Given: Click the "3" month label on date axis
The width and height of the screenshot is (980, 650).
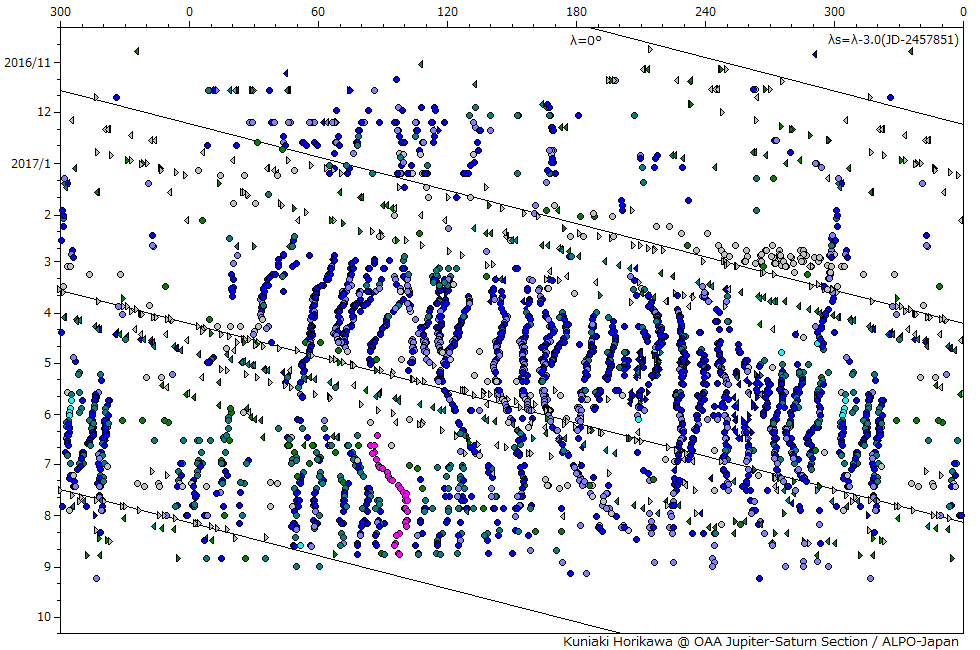Looking at the screenshot, I should [x=48, y=261].
